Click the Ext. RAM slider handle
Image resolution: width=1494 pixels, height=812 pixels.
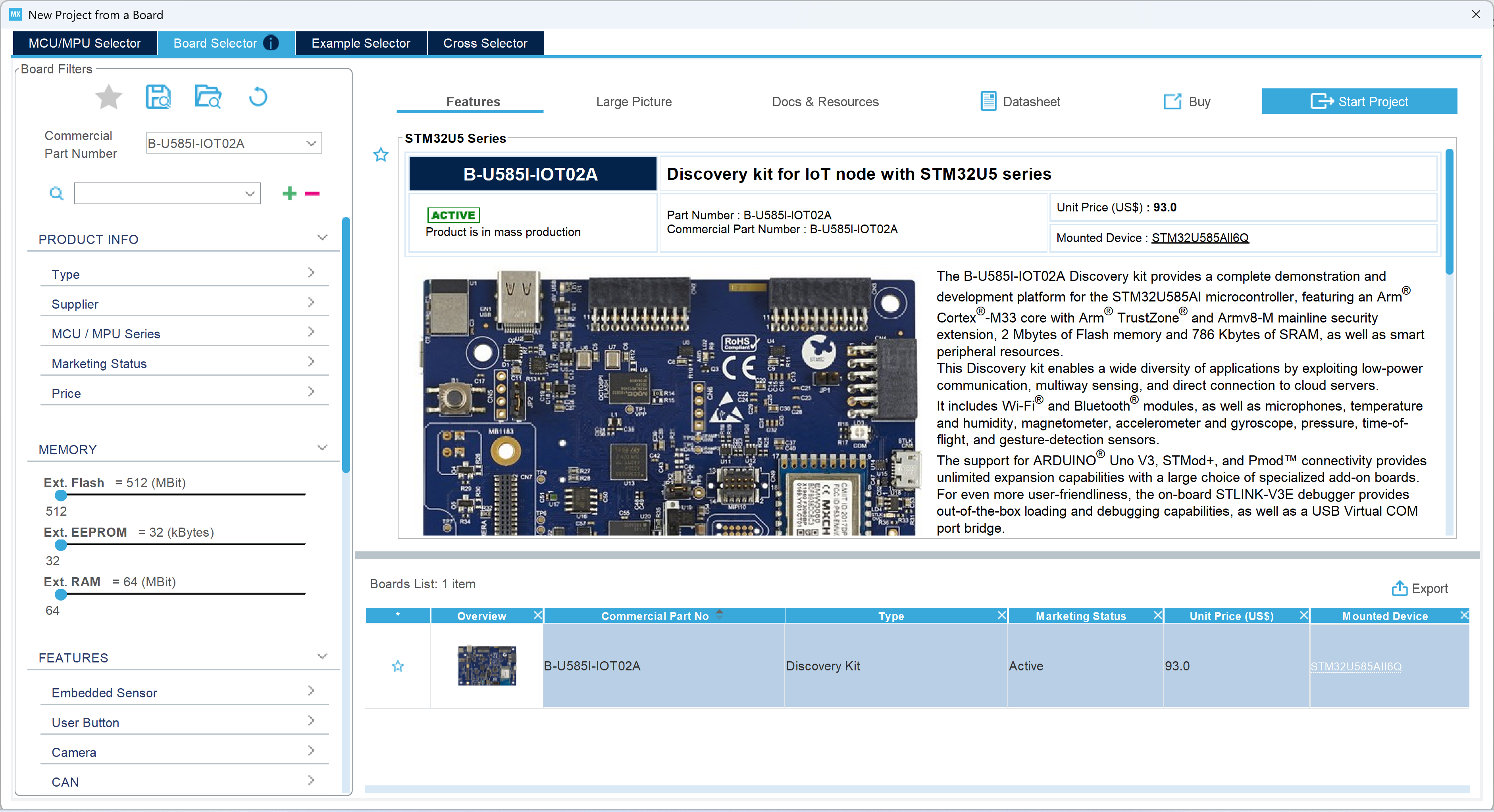pos(60,594)
